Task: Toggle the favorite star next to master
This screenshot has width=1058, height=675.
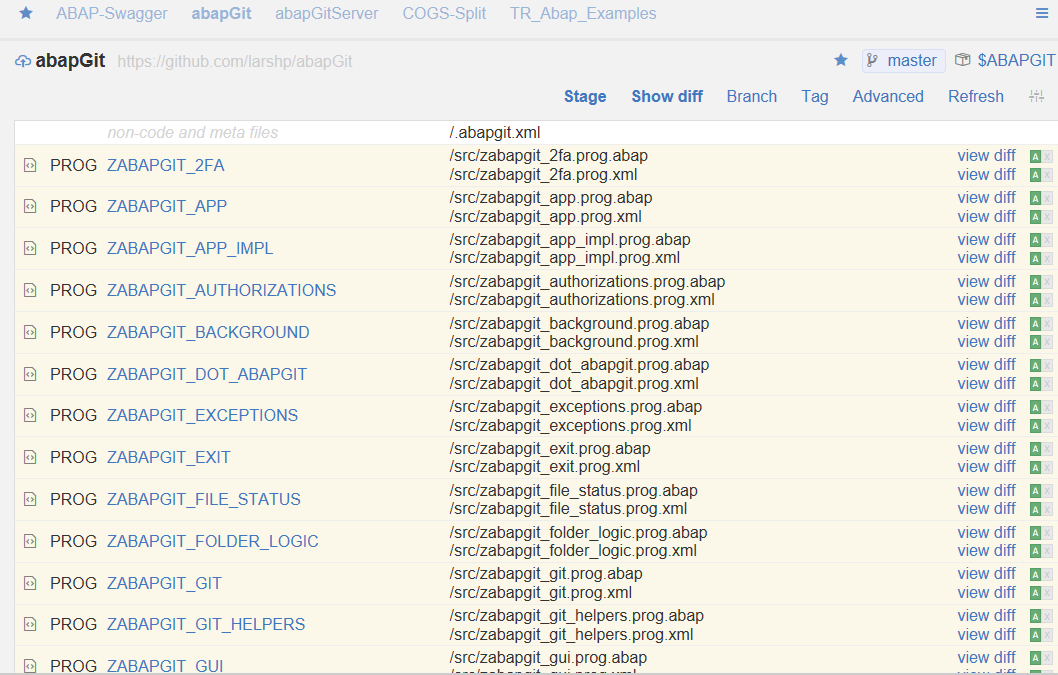Action: click(x=841, y=60)
